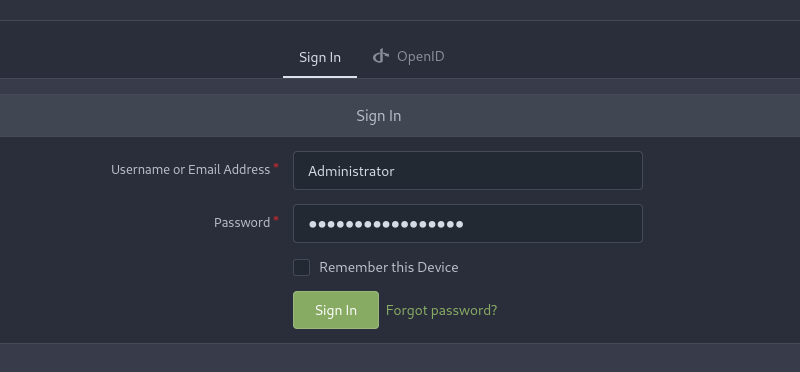This screenshot has width=800, height=372.
Task: Select the Sign In tab
Action: pos(320,57)
